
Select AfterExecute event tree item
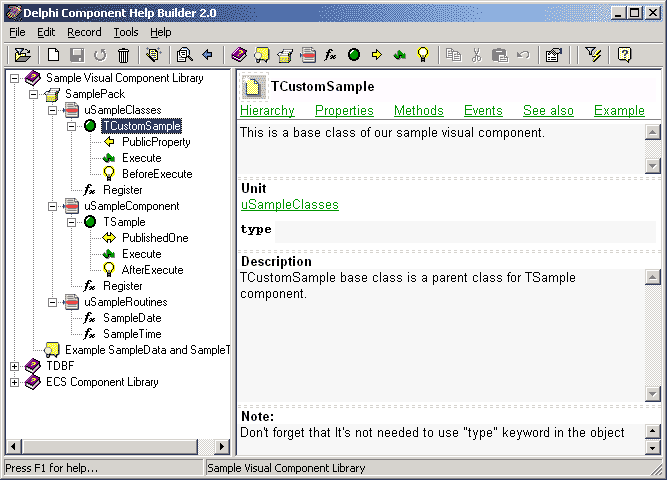tap(152, 270)
